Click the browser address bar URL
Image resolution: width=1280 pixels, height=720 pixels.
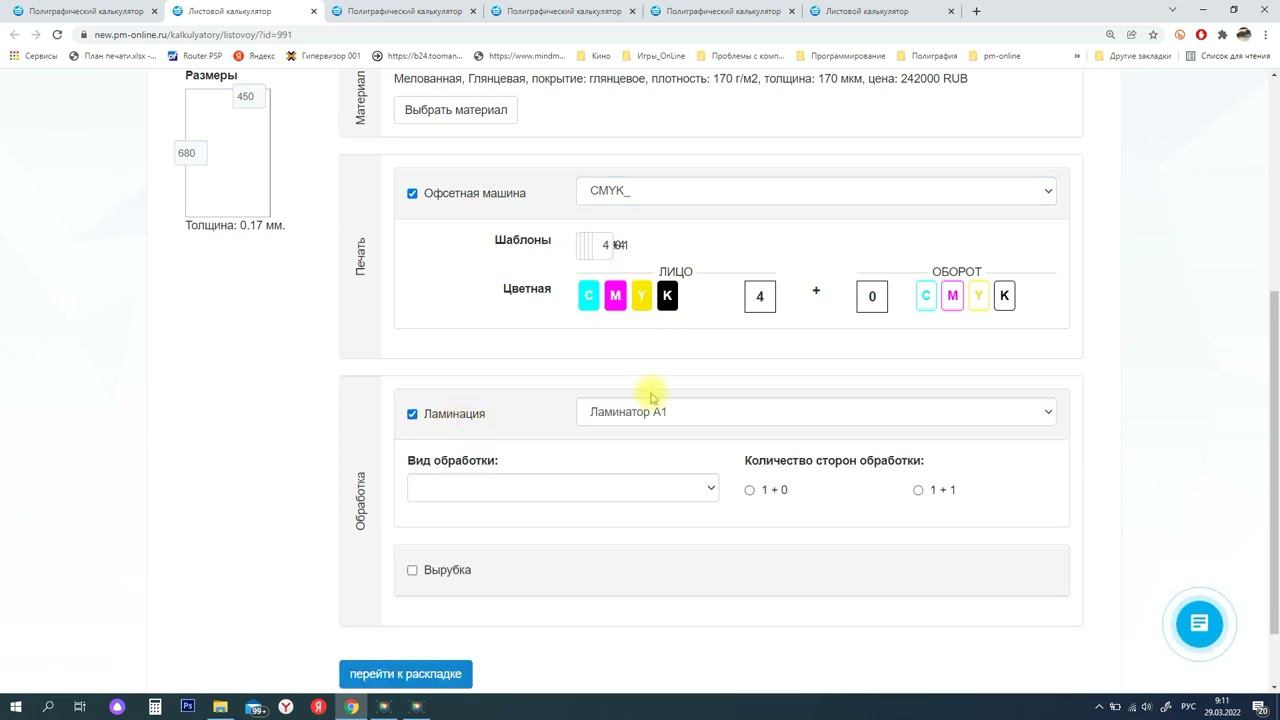(x=193, y=34)
